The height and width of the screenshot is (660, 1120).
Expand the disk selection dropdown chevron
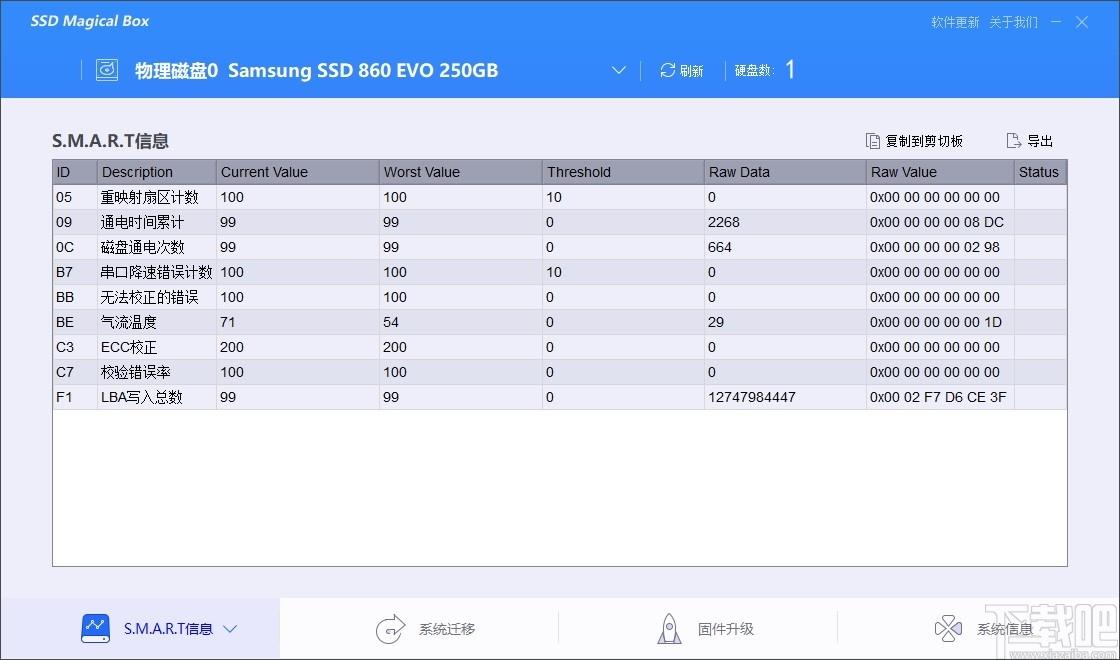pos(619,70)
